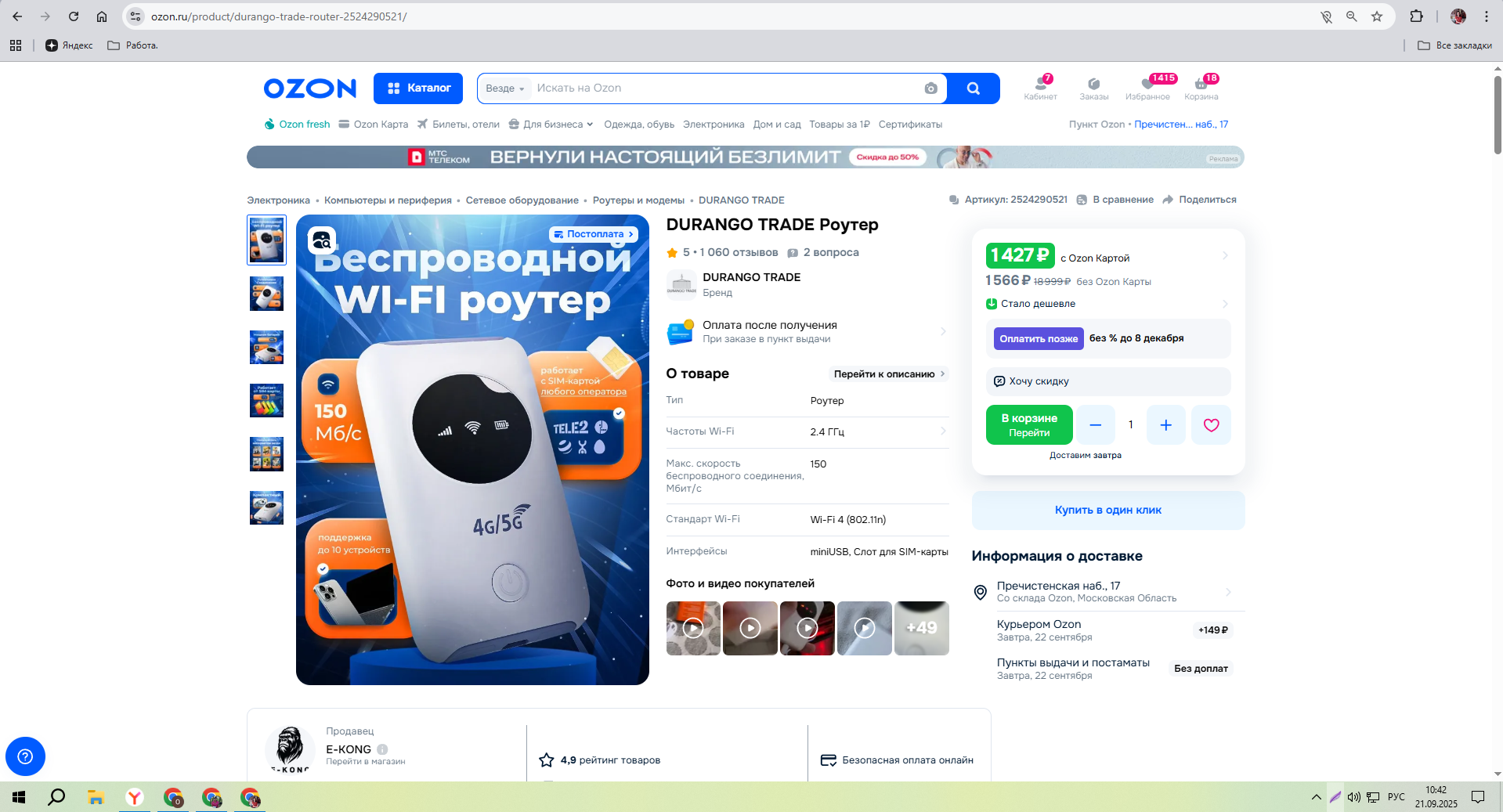Screen dimensions: 1503x812
Task: Follow the Перейти к описанию link
Action: [x=889, y=374]
